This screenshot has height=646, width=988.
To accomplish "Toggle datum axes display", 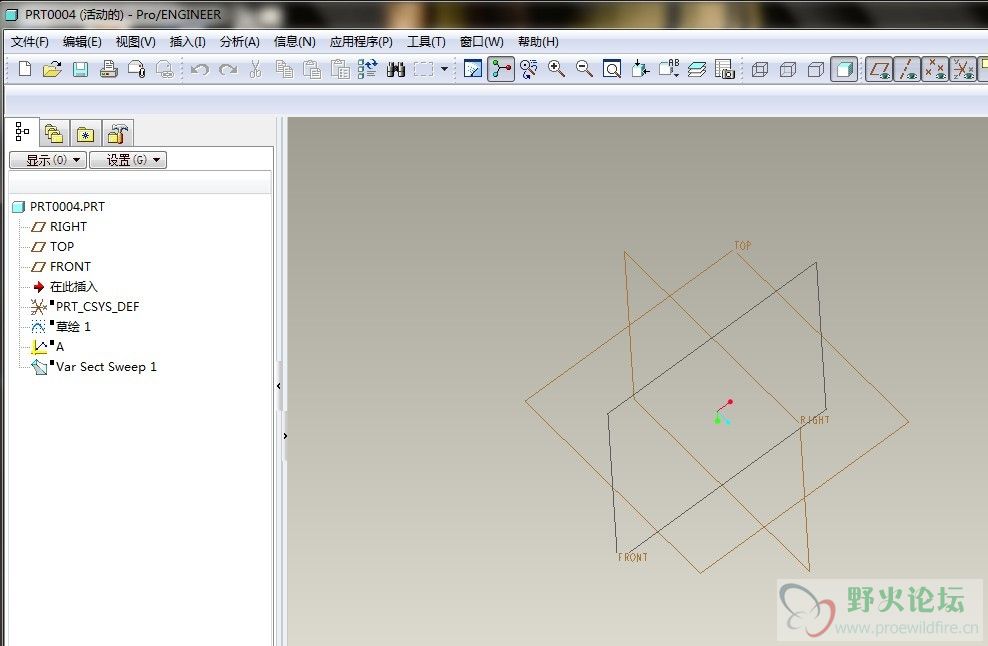I will [907, 69].
